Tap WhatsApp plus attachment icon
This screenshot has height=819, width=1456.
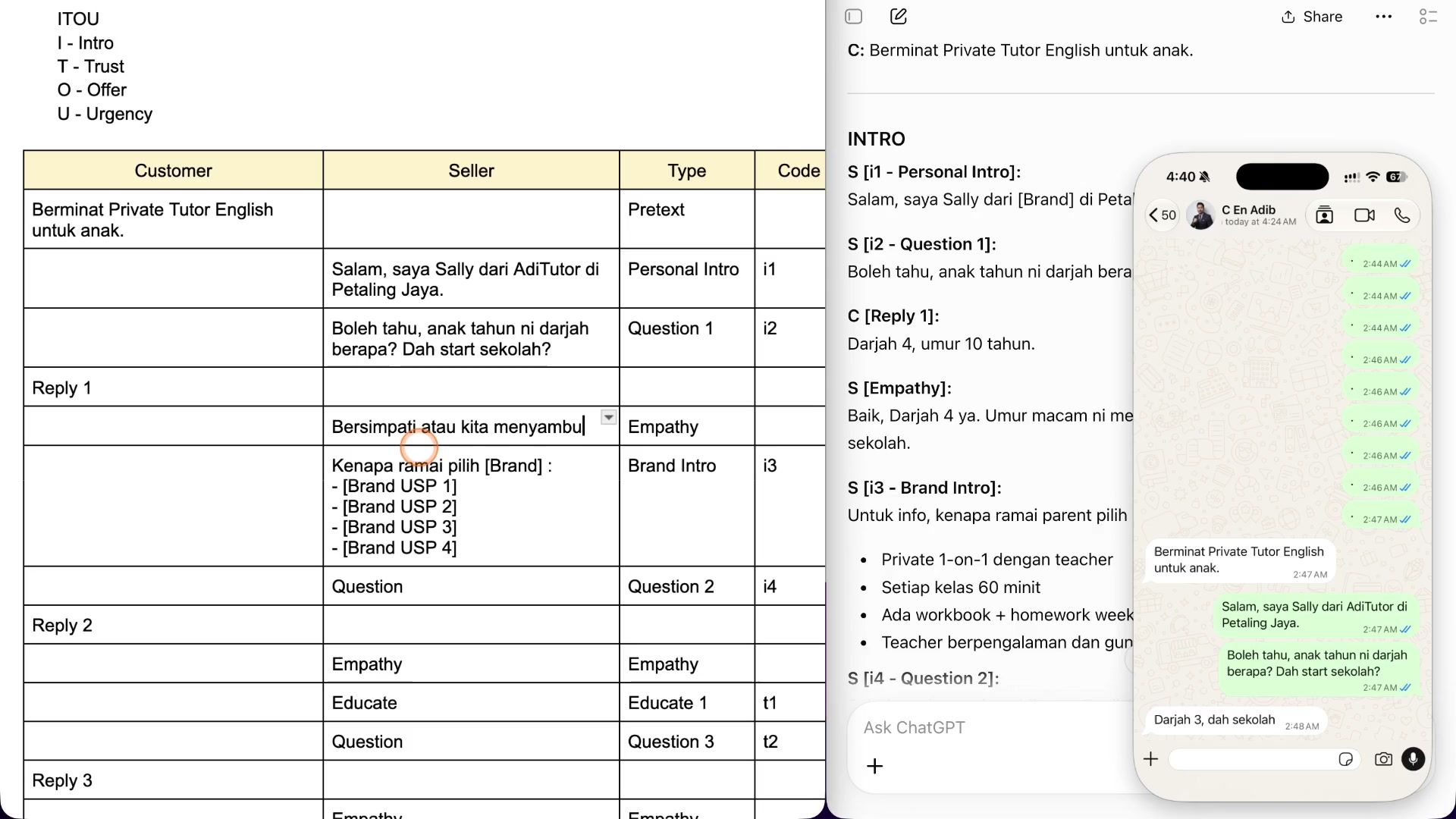pyautogui.click(x=1151, y=759)
